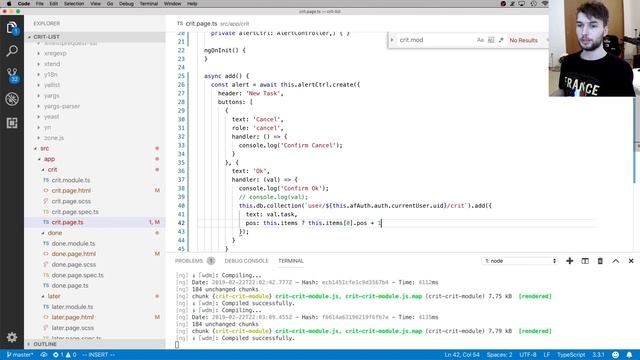Open crit.module.ts in explorer

71,180
